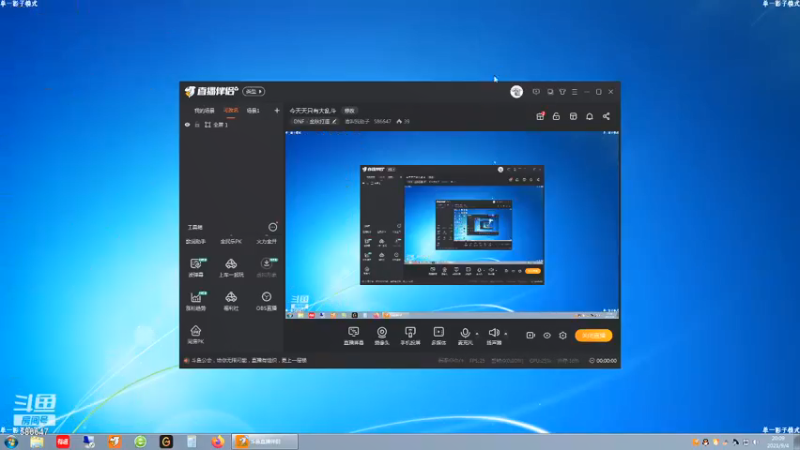Open the black G icon app in the taskbar
The width and height of the screenshot is (800, 450).
click(x=166, y=442)
